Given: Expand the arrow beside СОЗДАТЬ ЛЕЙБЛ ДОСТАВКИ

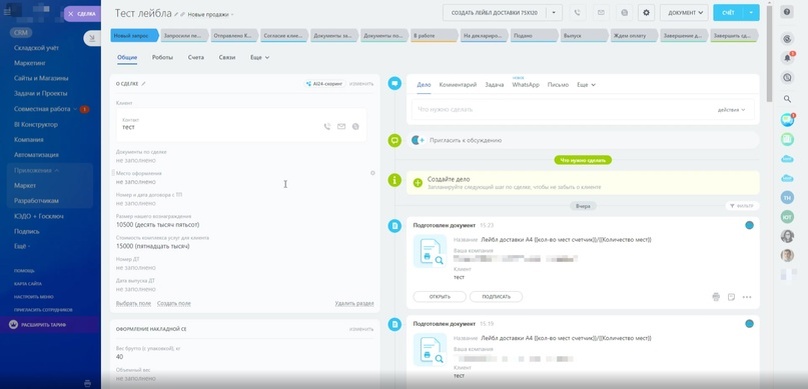Looking at the screenshot, I should 554,12.
